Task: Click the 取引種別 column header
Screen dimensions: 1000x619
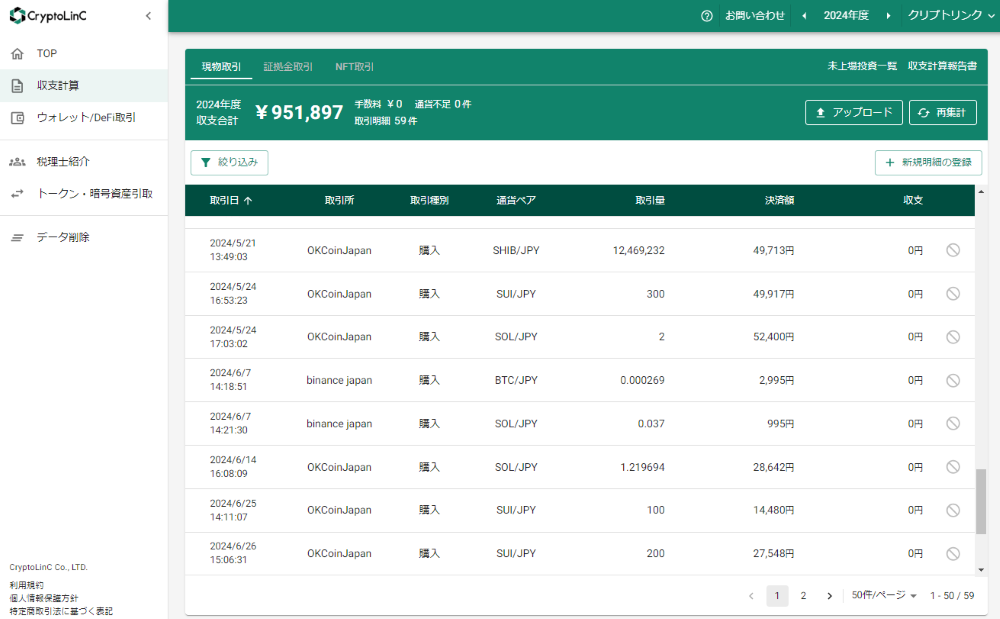Action: click(429, 200)
